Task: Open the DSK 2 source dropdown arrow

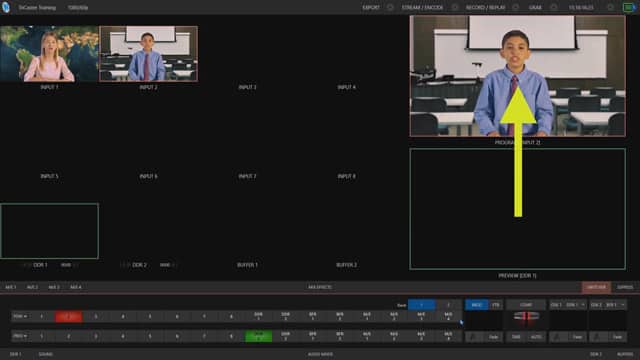Action: point(622,305)
